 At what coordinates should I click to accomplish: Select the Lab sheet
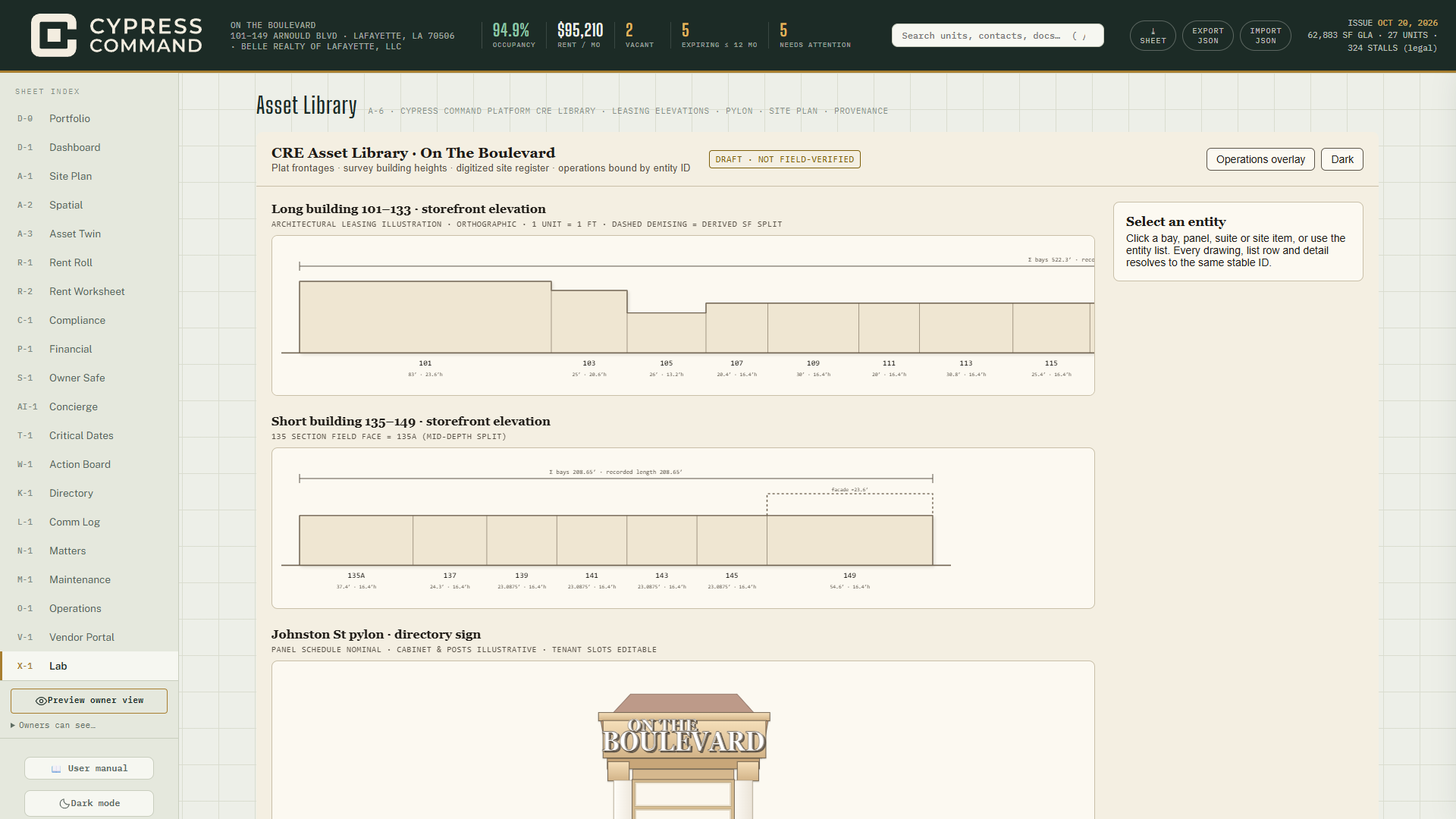[x=89, y=667]
